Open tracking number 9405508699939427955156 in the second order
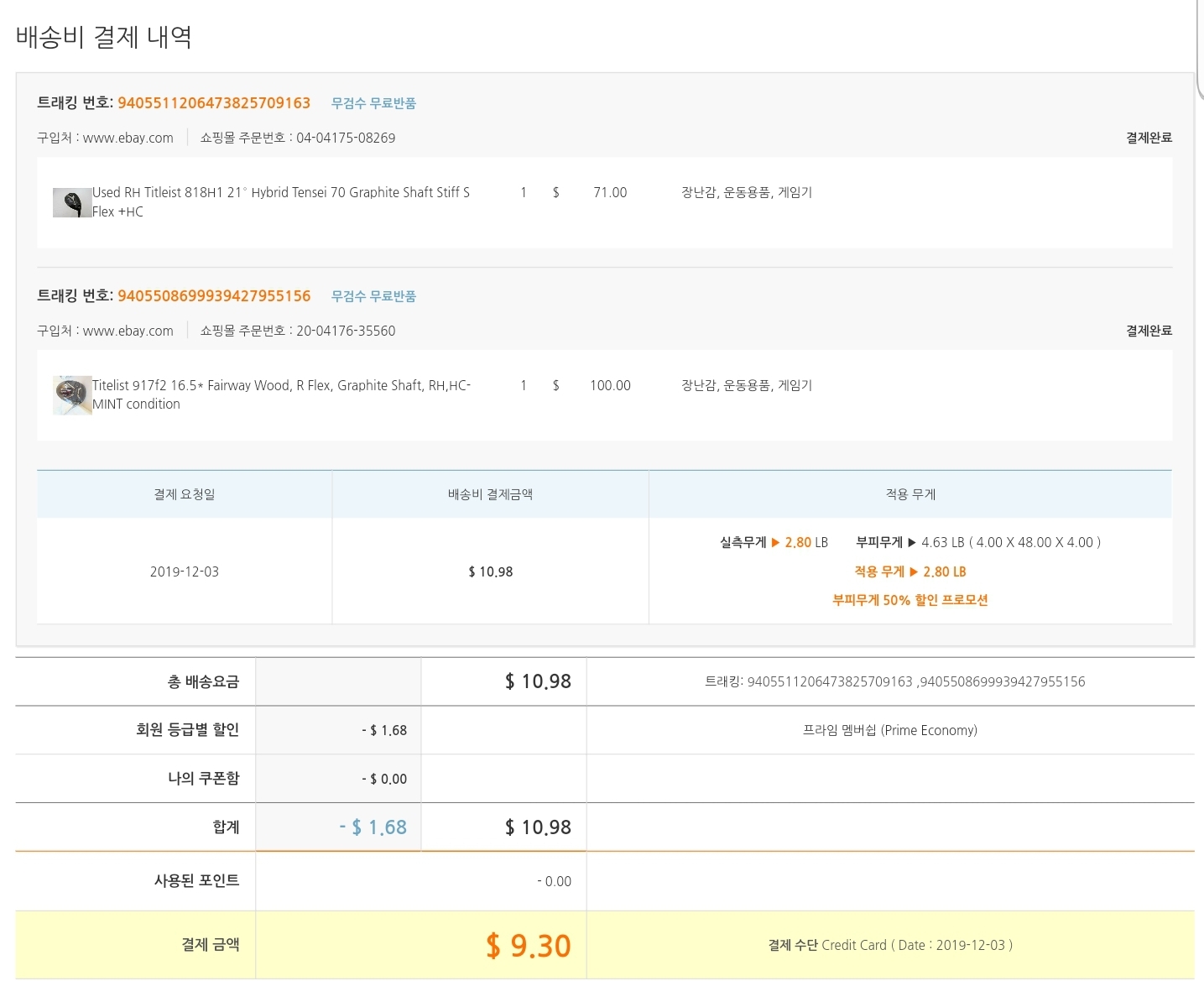Viewport: 1204px width, 981px height. (x=214, y=296)
